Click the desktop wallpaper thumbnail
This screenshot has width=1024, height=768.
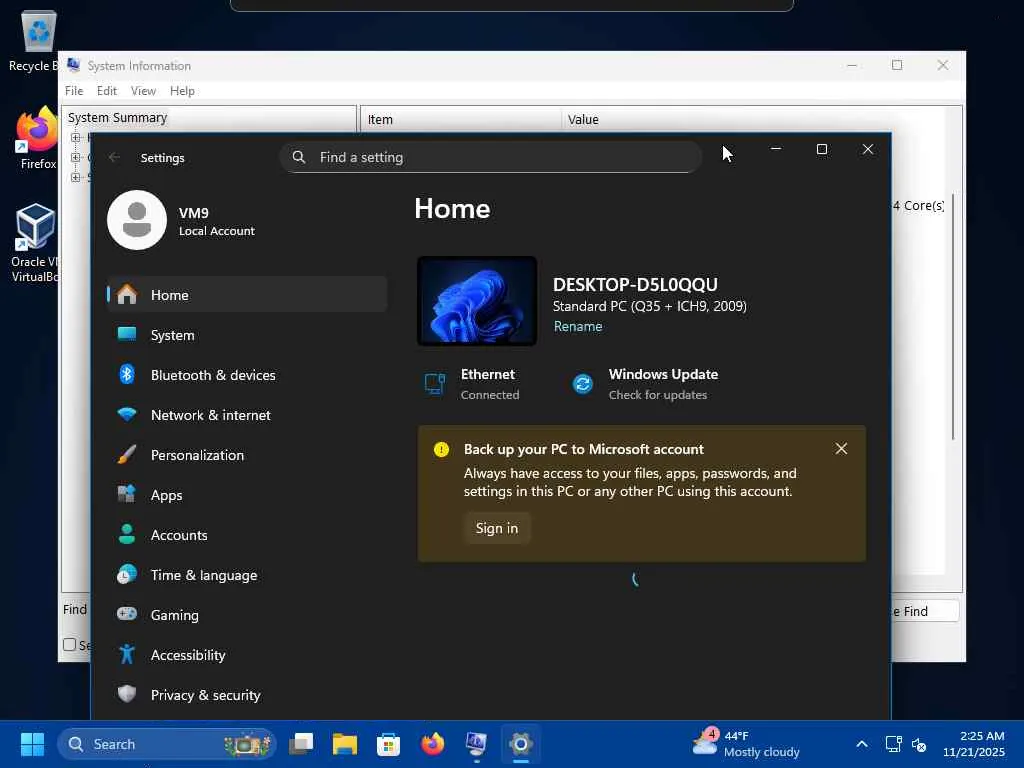477,301
